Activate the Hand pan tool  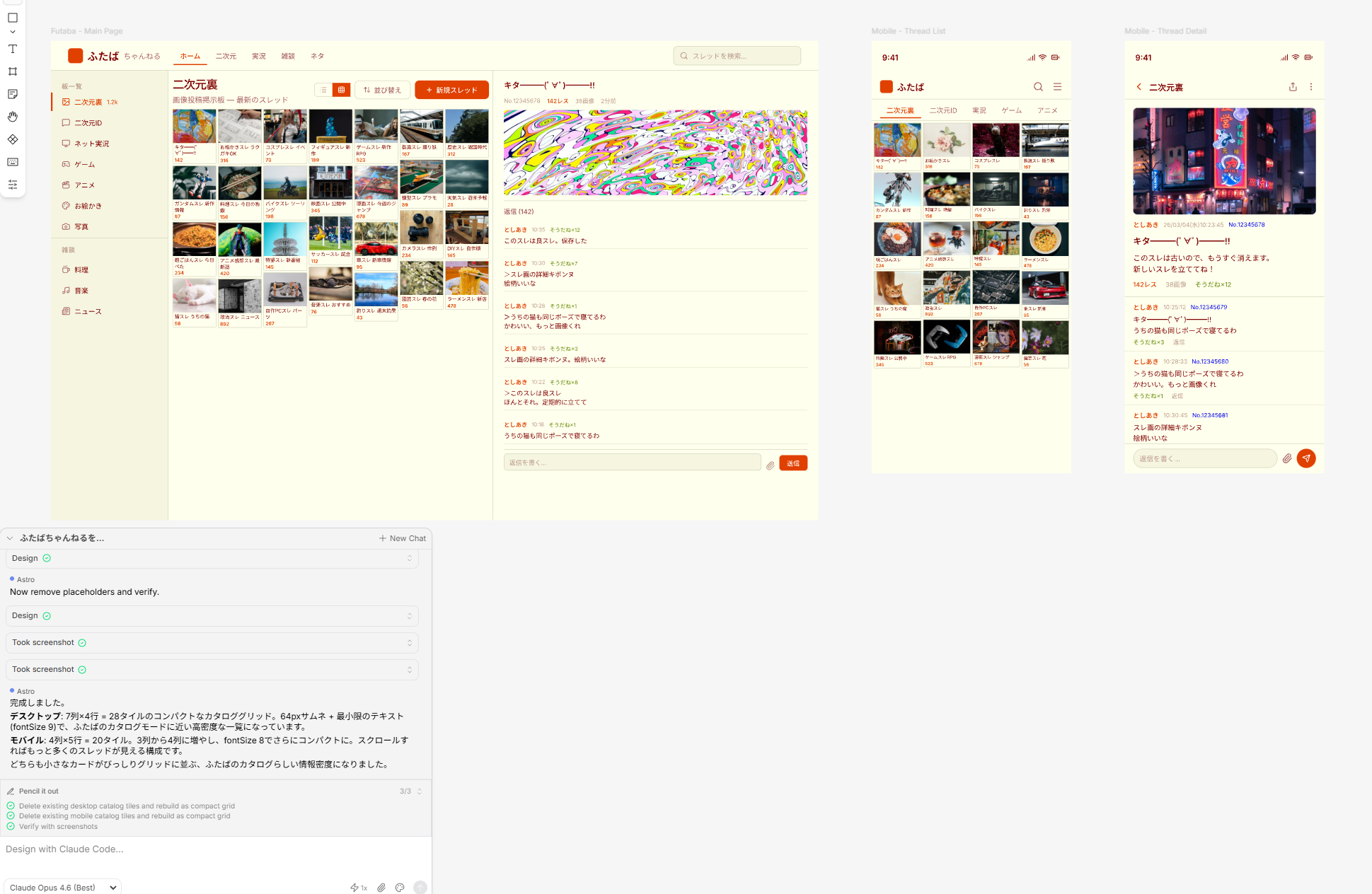(13, 117)
